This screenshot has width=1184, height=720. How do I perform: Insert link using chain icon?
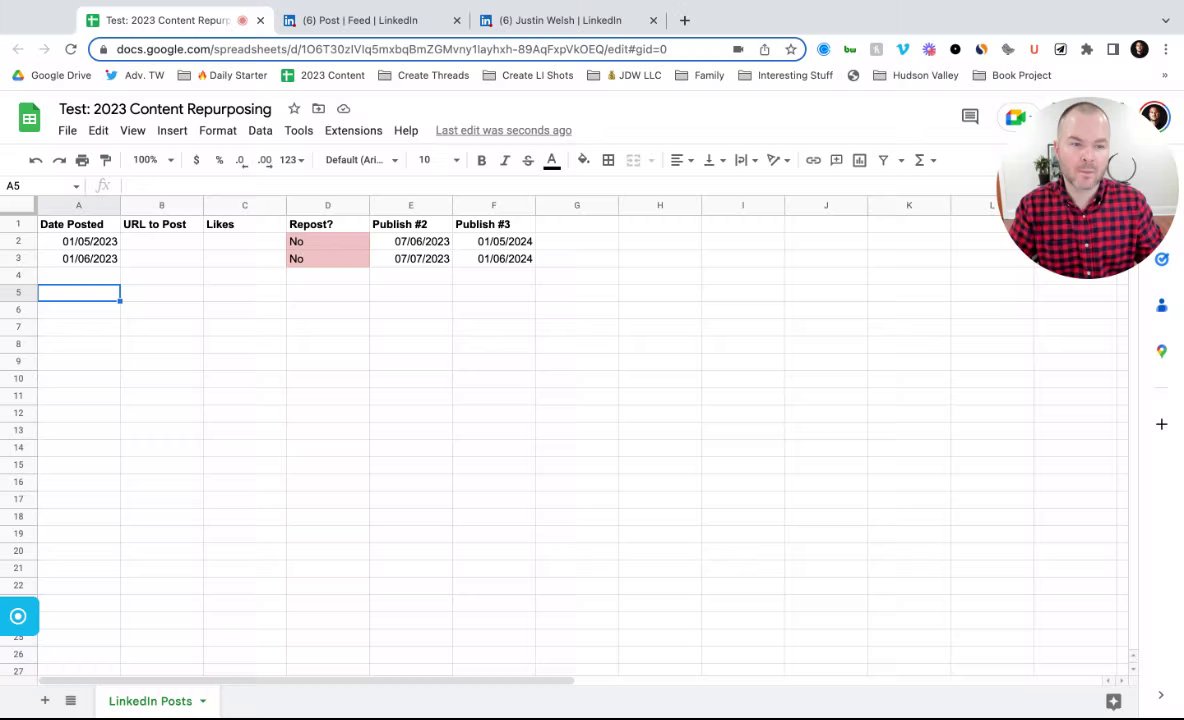point(813,160)
